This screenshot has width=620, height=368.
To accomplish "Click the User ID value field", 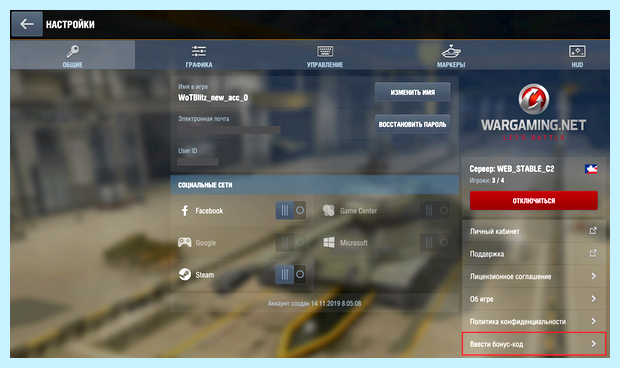I will coord(198,162).
